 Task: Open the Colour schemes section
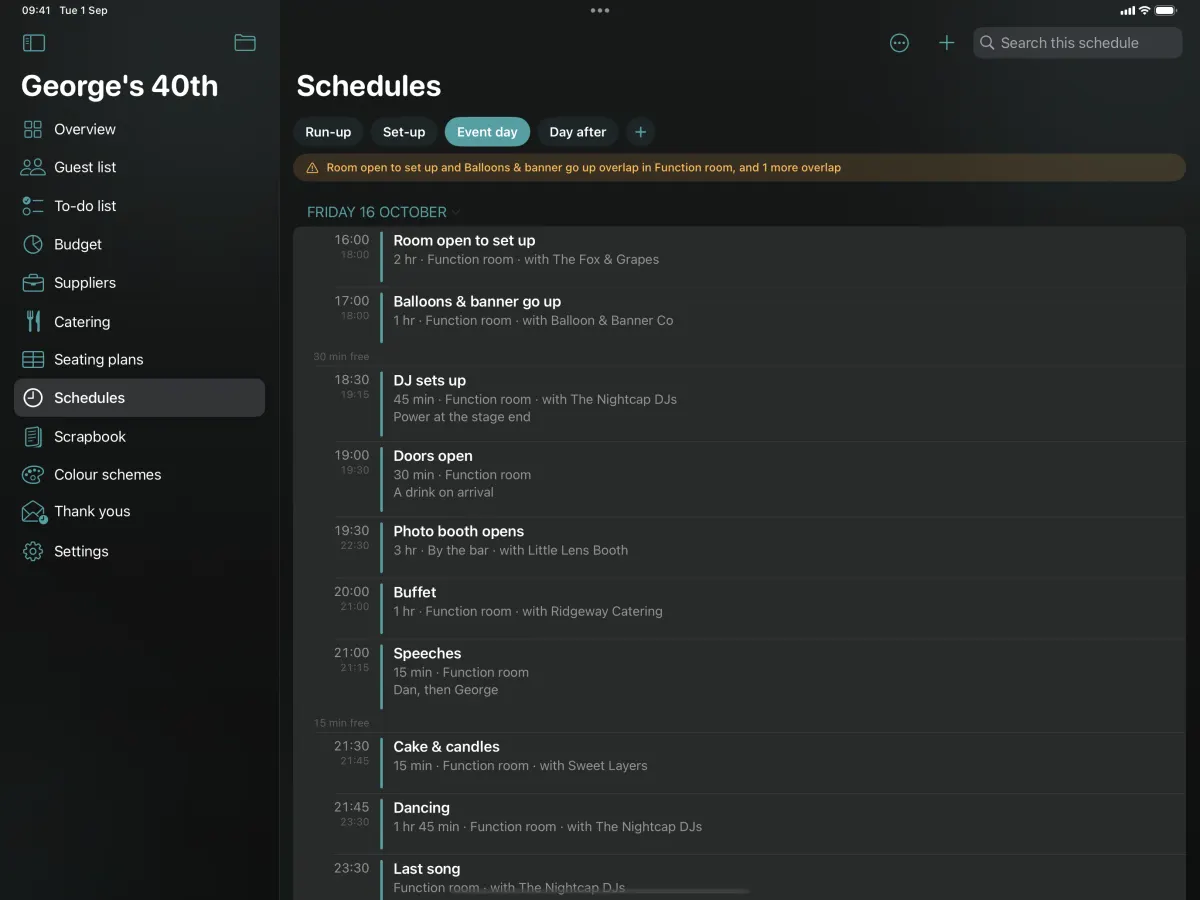coord(139,475)
